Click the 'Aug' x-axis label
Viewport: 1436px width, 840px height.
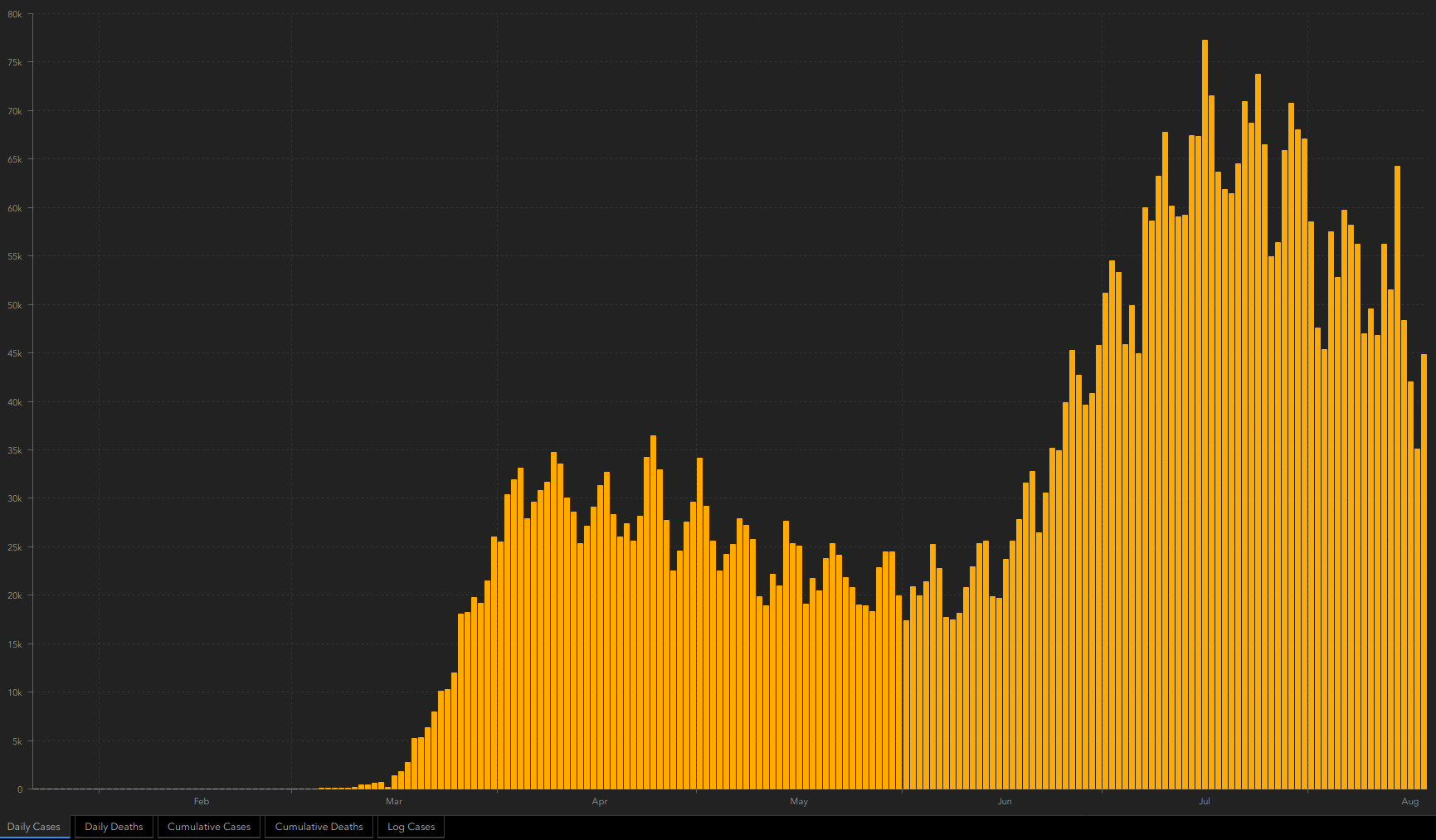(x=1410, y=801)
